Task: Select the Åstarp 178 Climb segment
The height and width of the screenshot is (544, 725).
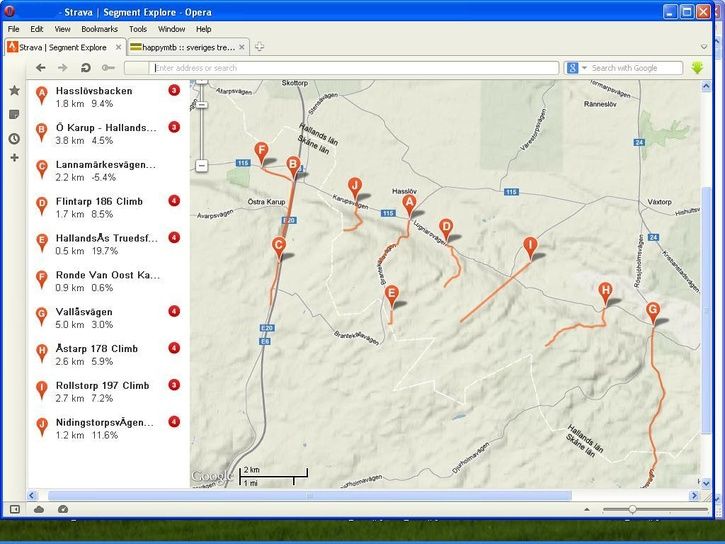Action: (x=108, y=355)
